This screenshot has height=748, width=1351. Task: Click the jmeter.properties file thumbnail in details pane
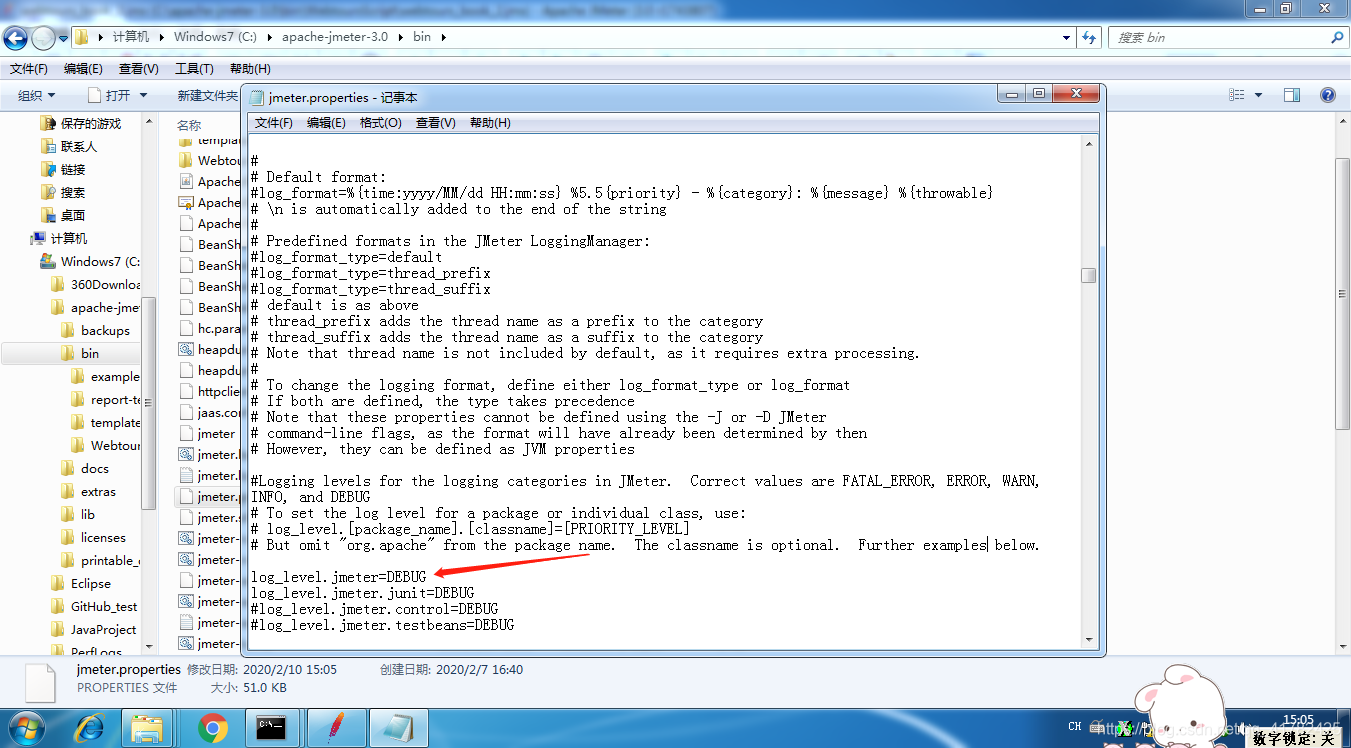(x=40, y=681)
